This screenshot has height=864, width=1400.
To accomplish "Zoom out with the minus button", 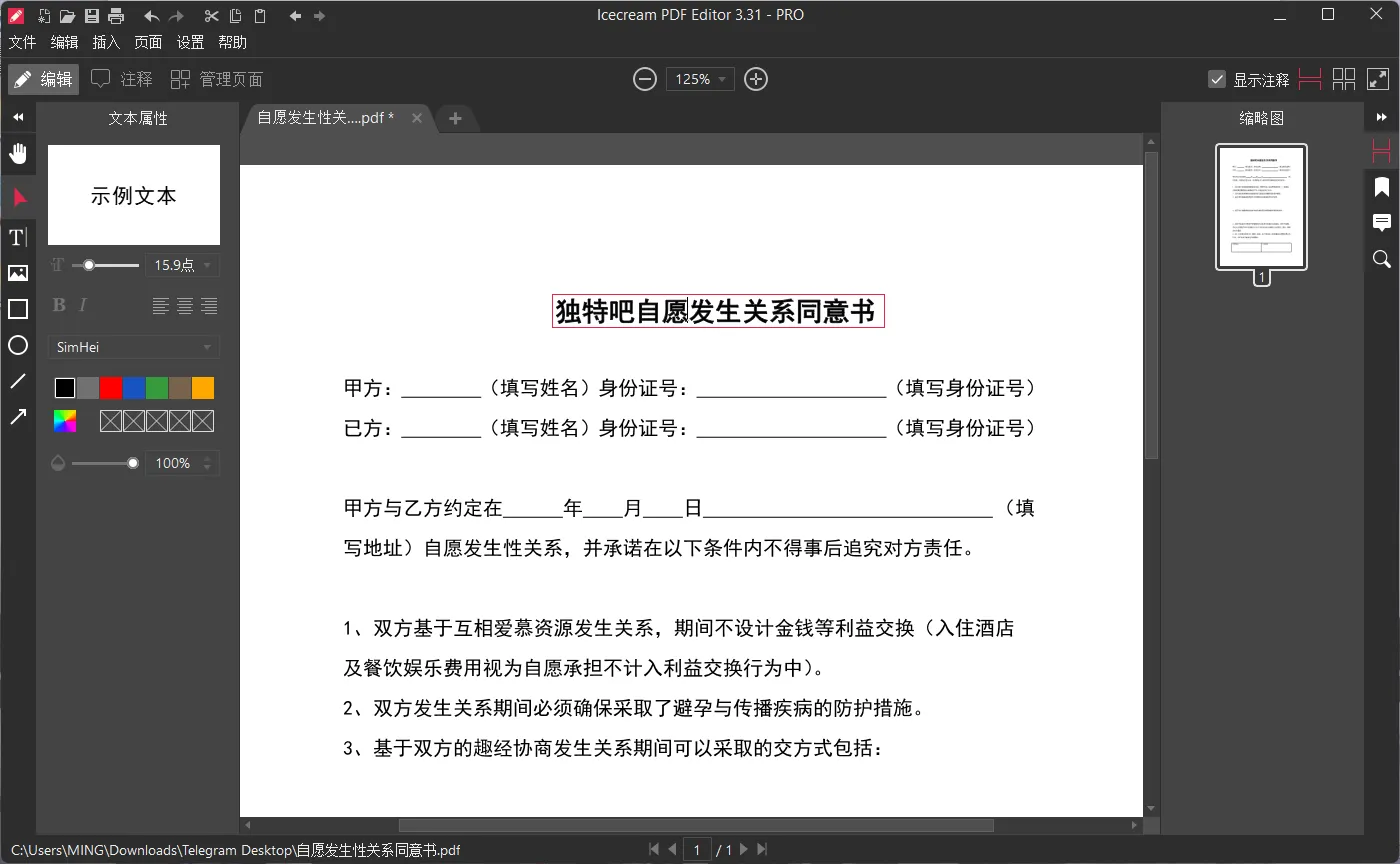I will [x=645, y=79].
